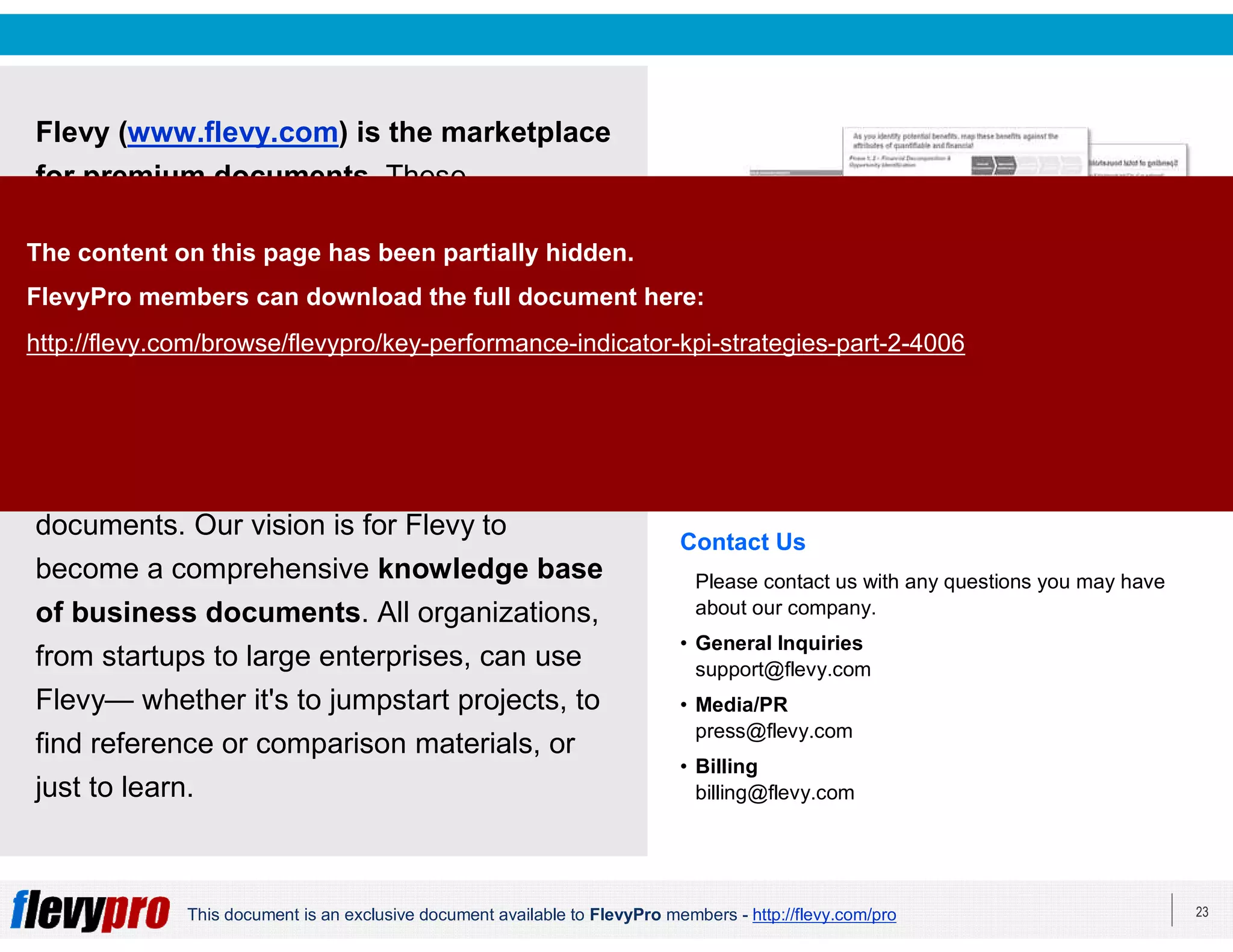Click bold 'FlevyPro' in the footer sentence

coord(625,915)
